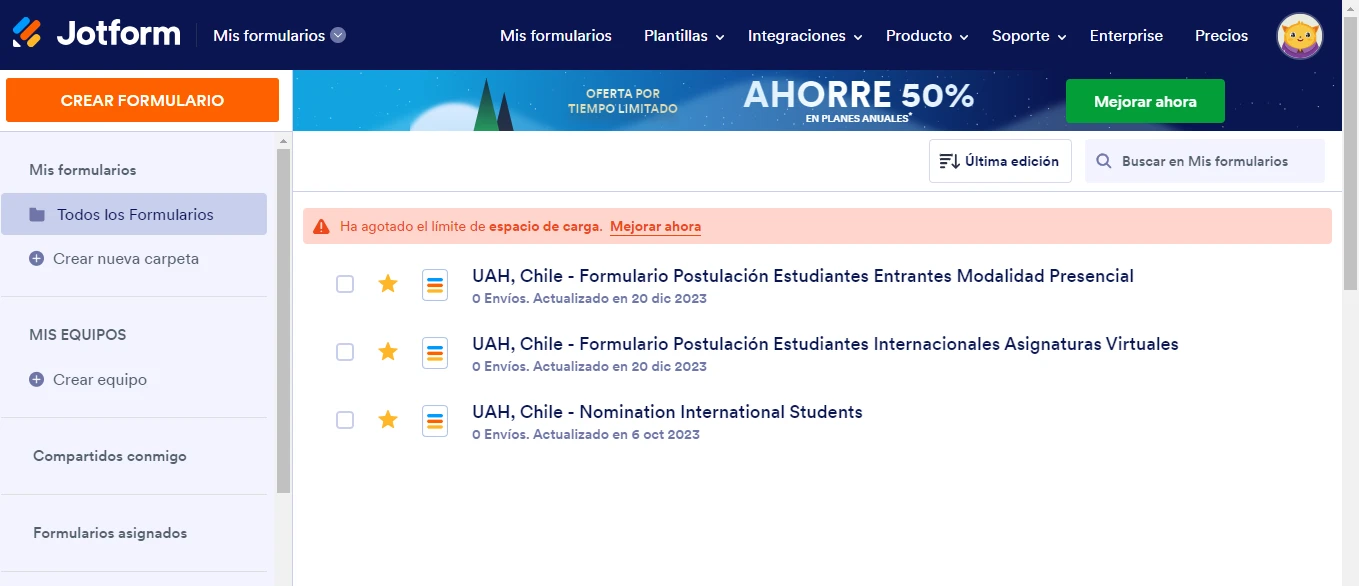Toggle star on Nomination International Students form
The width and height of the screenshot is (1359, 586).
(x=388, y=420)
